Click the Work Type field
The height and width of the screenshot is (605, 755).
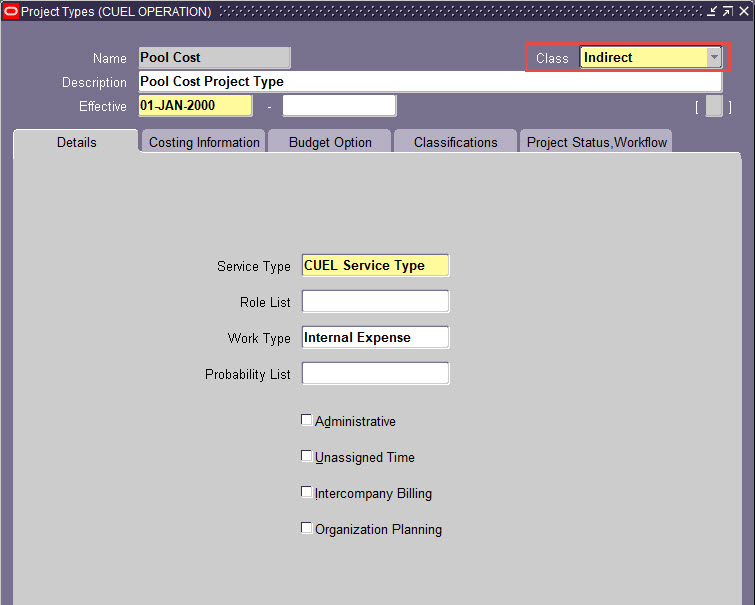tap(376, 337)
